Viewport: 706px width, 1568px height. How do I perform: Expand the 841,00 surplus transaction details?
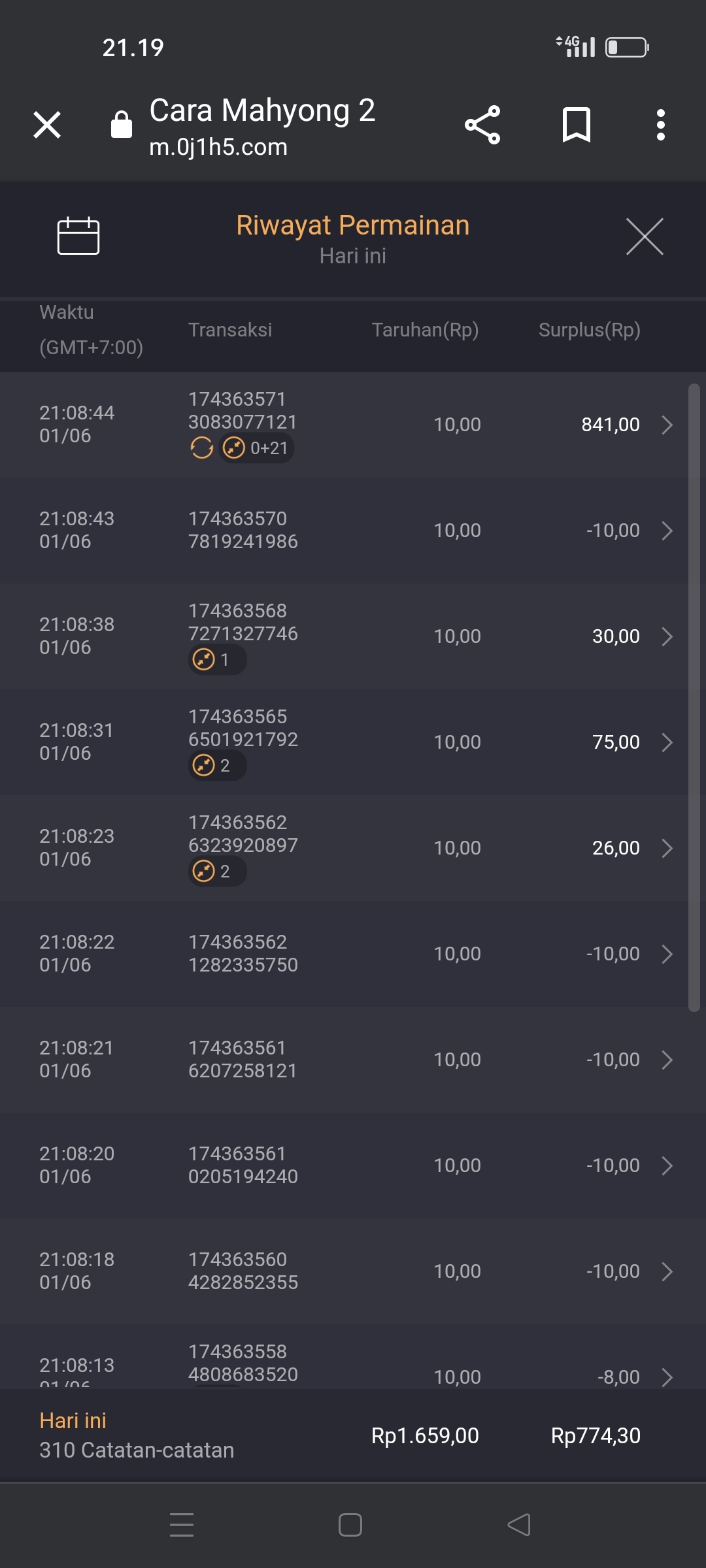click(x=667, y=425)
